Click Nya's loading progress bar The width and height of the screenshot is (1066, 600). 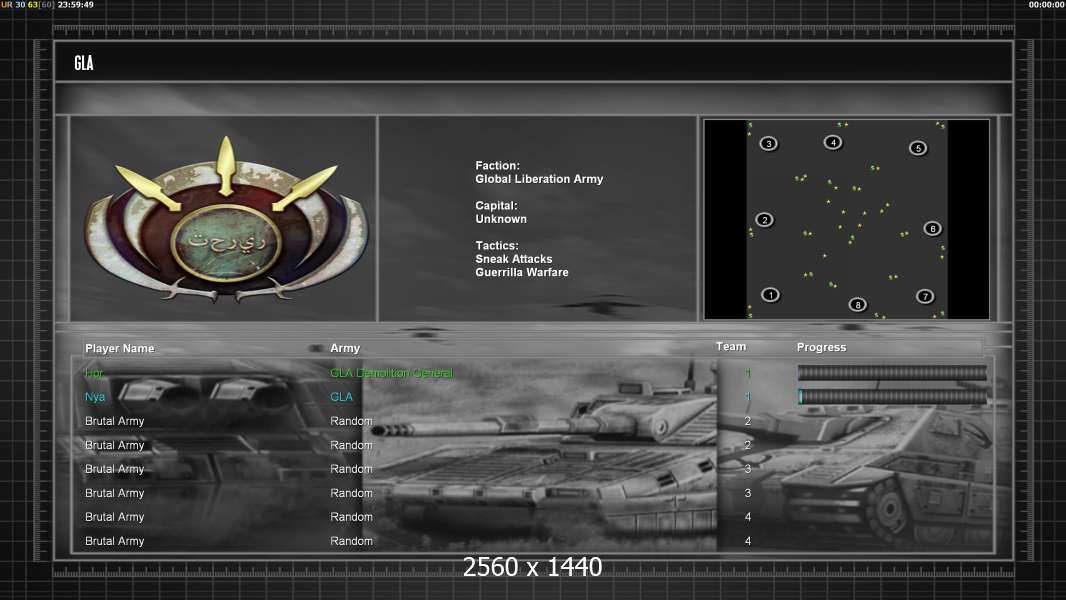[892, 396]
